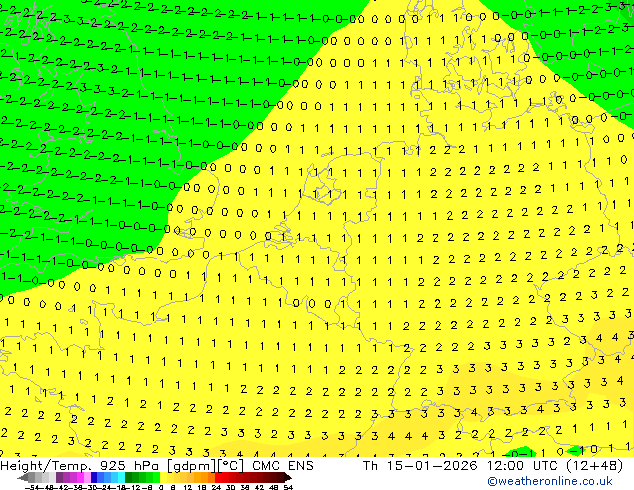Pick the yellow swatch above the 0 label

coord(163,478)
